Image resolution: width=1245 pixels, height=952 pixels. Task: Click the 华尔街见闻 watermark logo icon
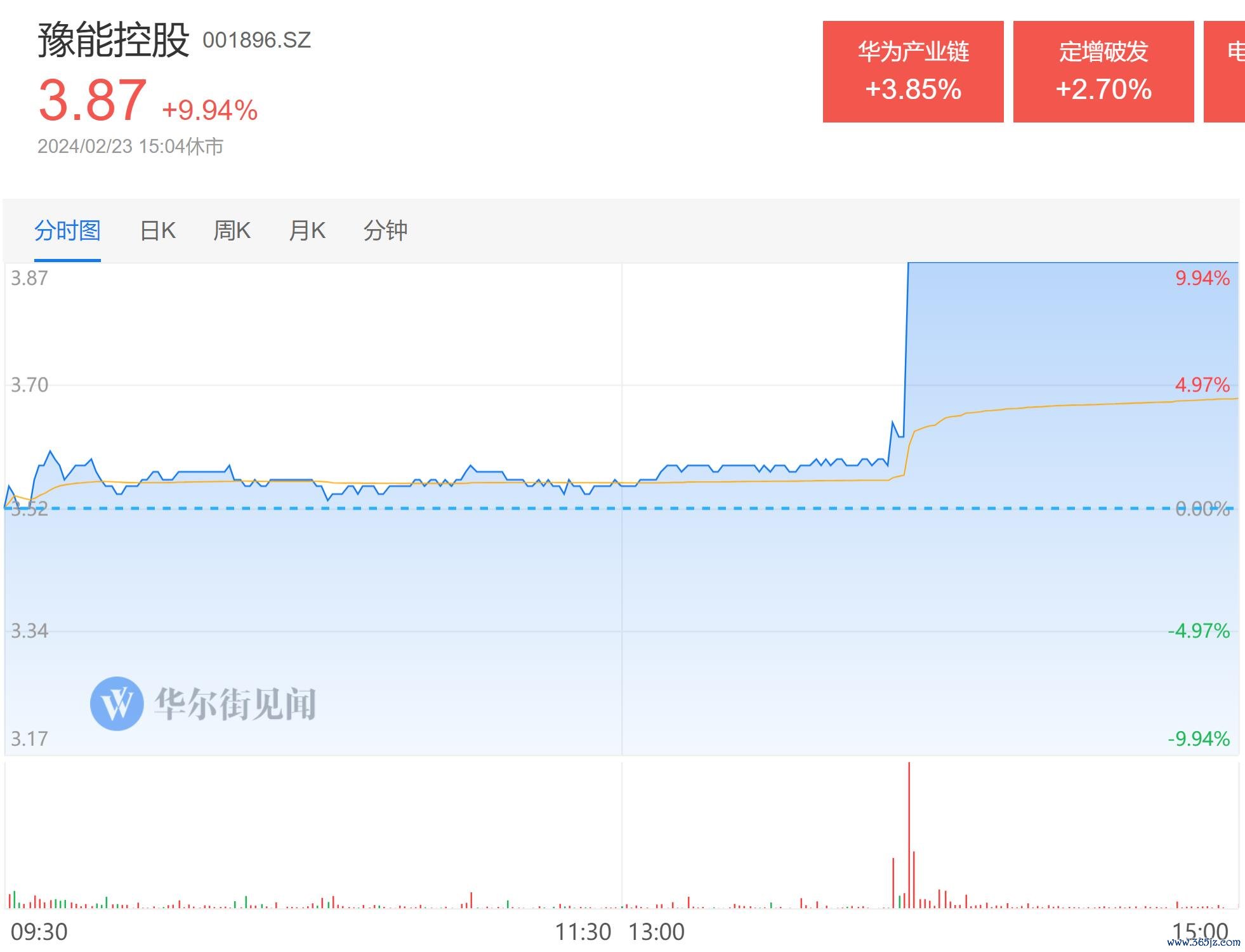click(117, 703)
